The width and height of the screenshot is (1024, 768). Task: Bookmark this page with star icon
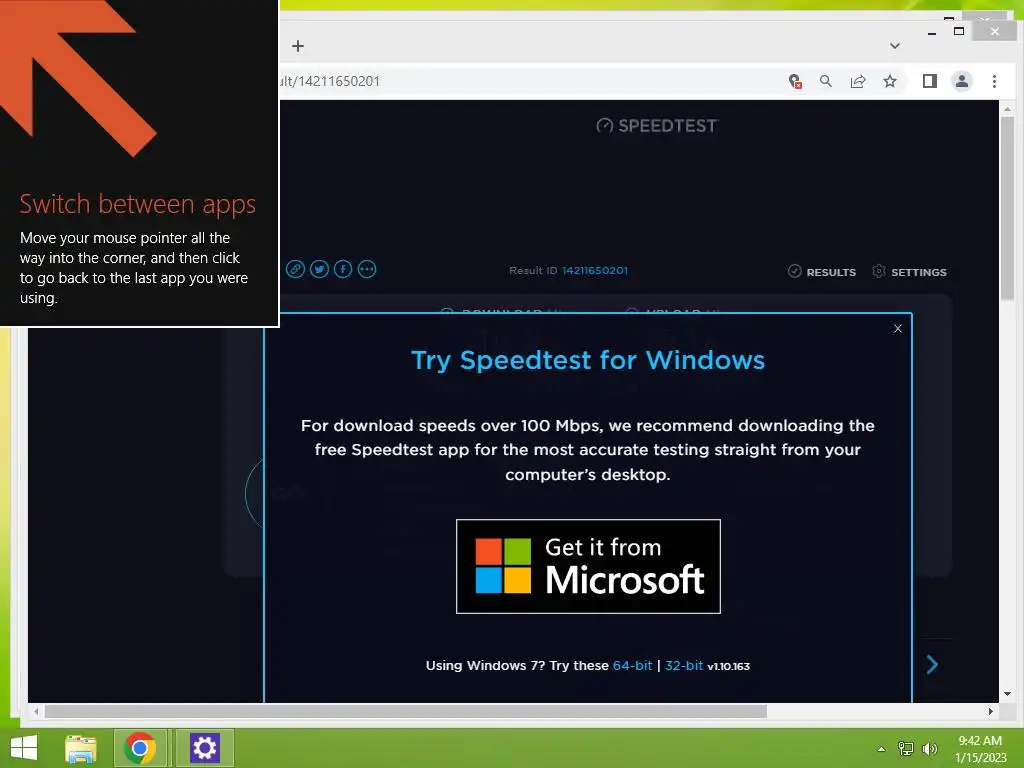click(x=889, y=81)
